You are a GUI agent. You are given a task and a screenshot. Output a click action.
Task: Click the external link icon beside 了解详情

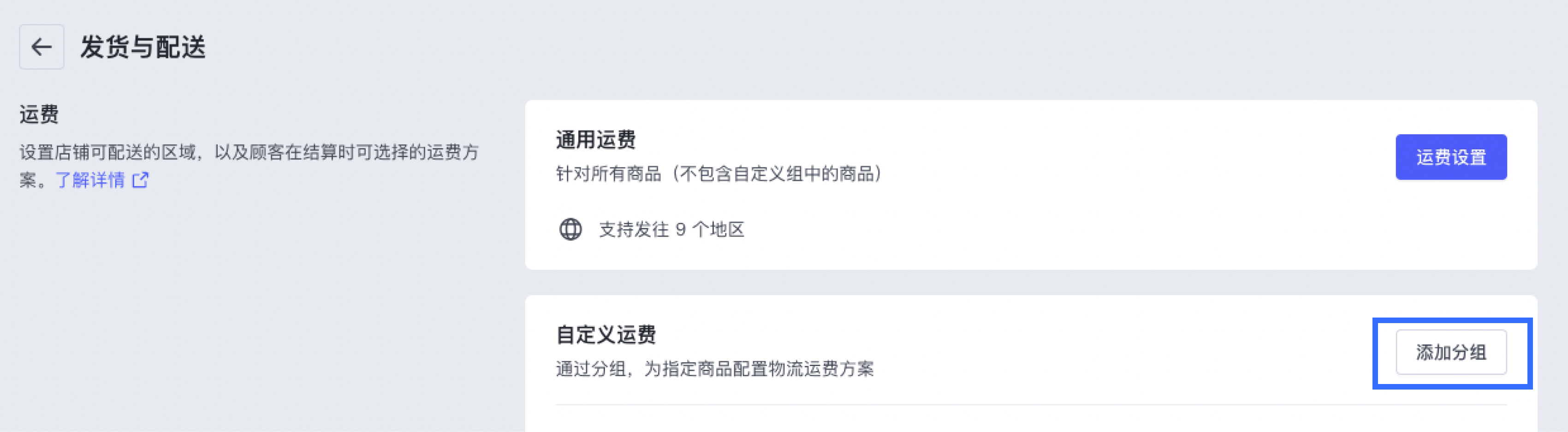(141, 180)
